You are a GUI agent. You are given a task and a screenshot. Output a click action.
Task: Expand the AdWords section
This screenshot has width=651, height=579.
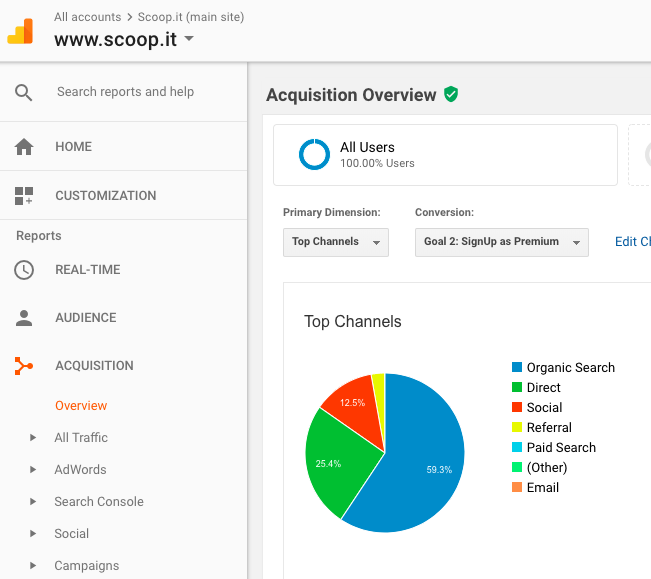33,469
